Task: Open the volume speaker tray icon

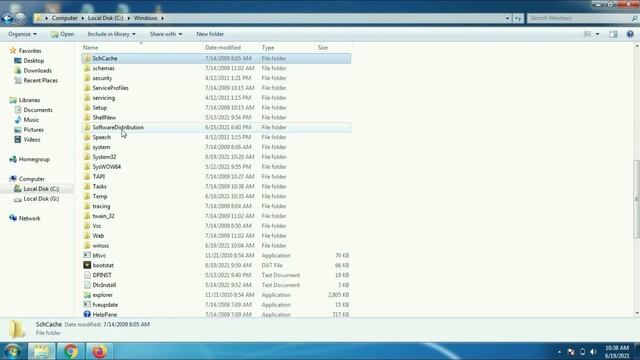Action: click(593, 352)
